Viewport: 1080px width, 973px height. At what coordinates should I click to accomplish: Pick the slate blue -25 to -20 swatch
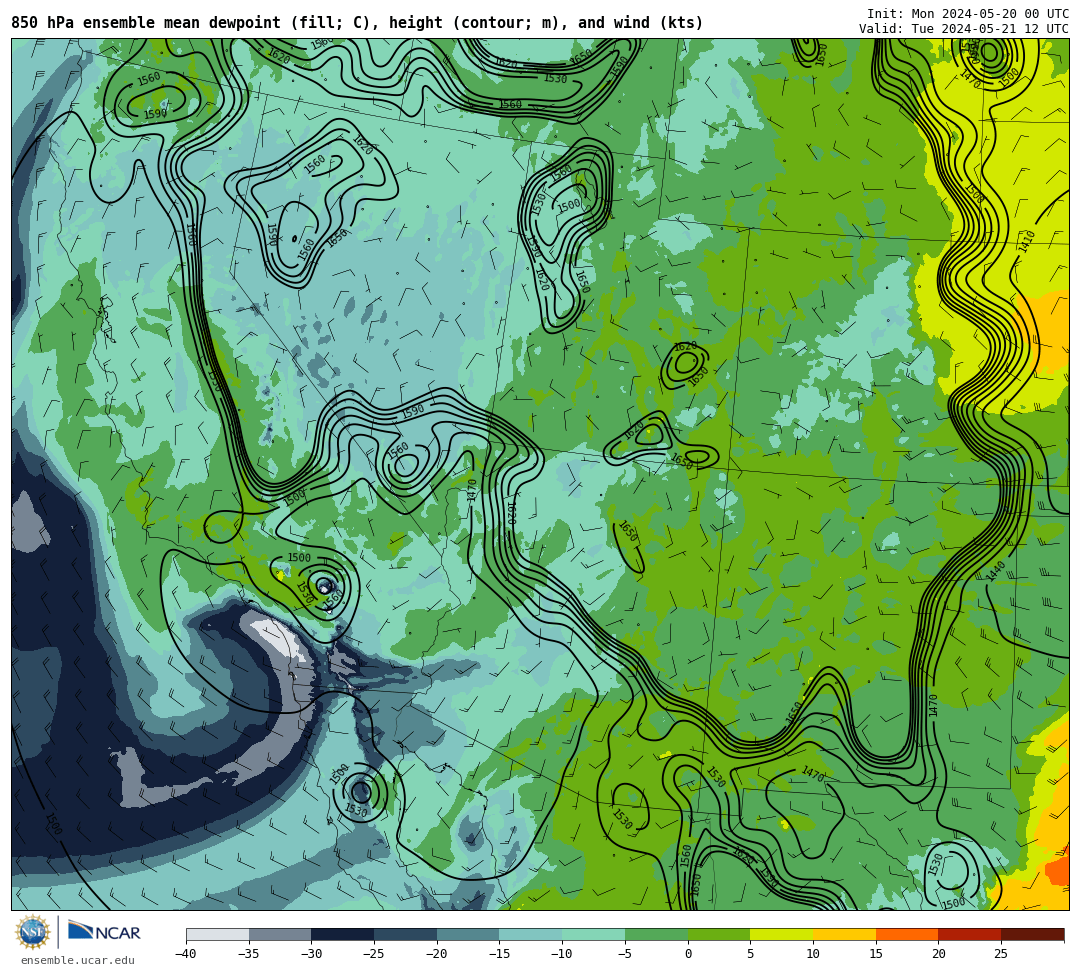406,934
